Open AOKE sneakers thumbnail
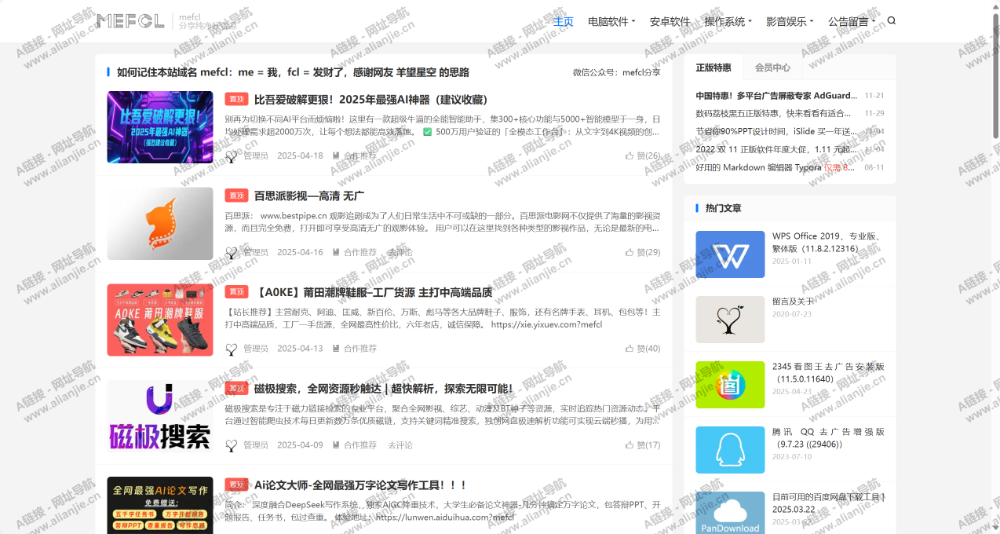Viewport: 1000px width, 534px height. tap(160, 320)
